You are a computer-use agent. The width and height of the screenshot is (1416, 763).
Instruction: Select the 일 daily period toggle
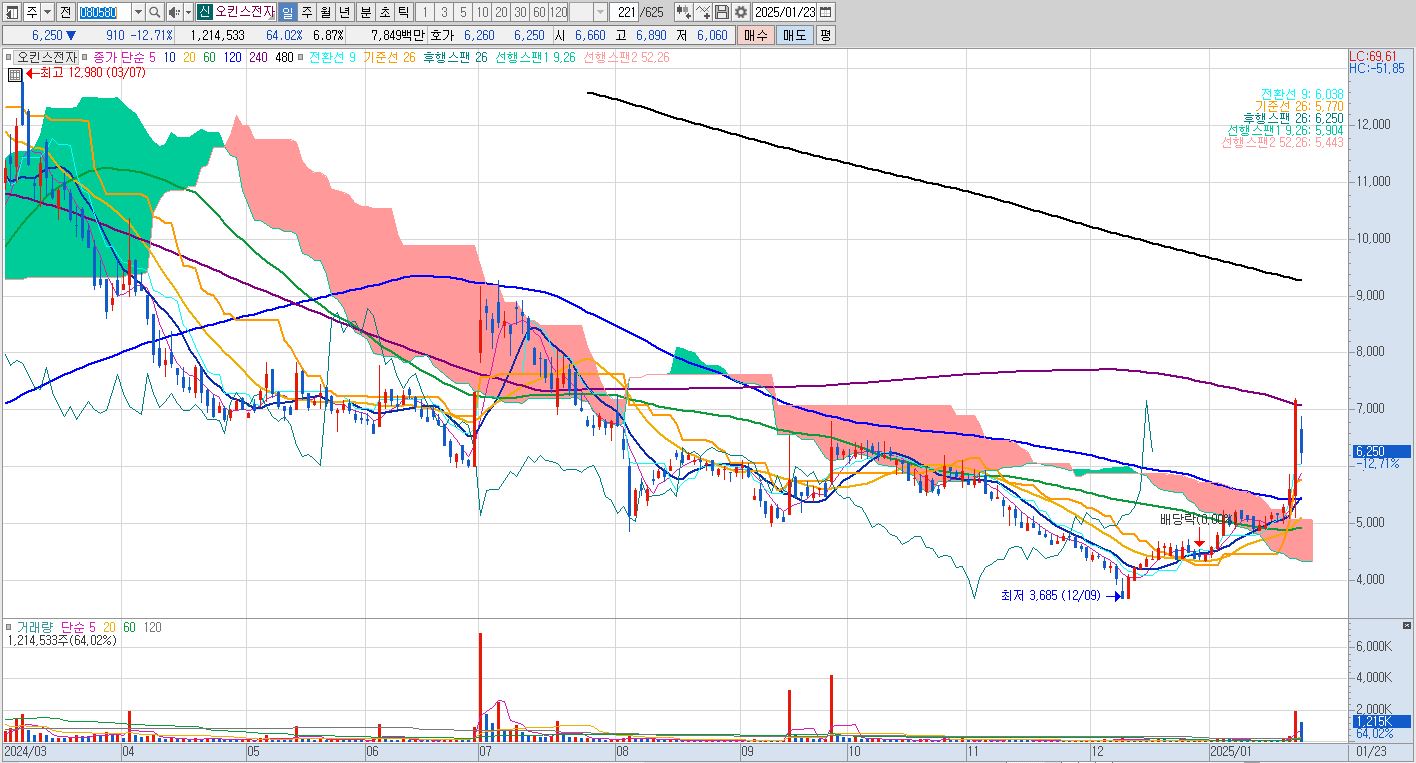287,12
